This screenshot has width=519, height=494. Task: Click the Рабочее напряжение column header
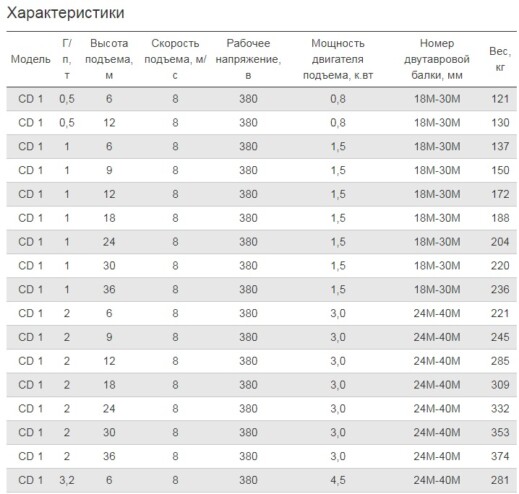(248, 59)
